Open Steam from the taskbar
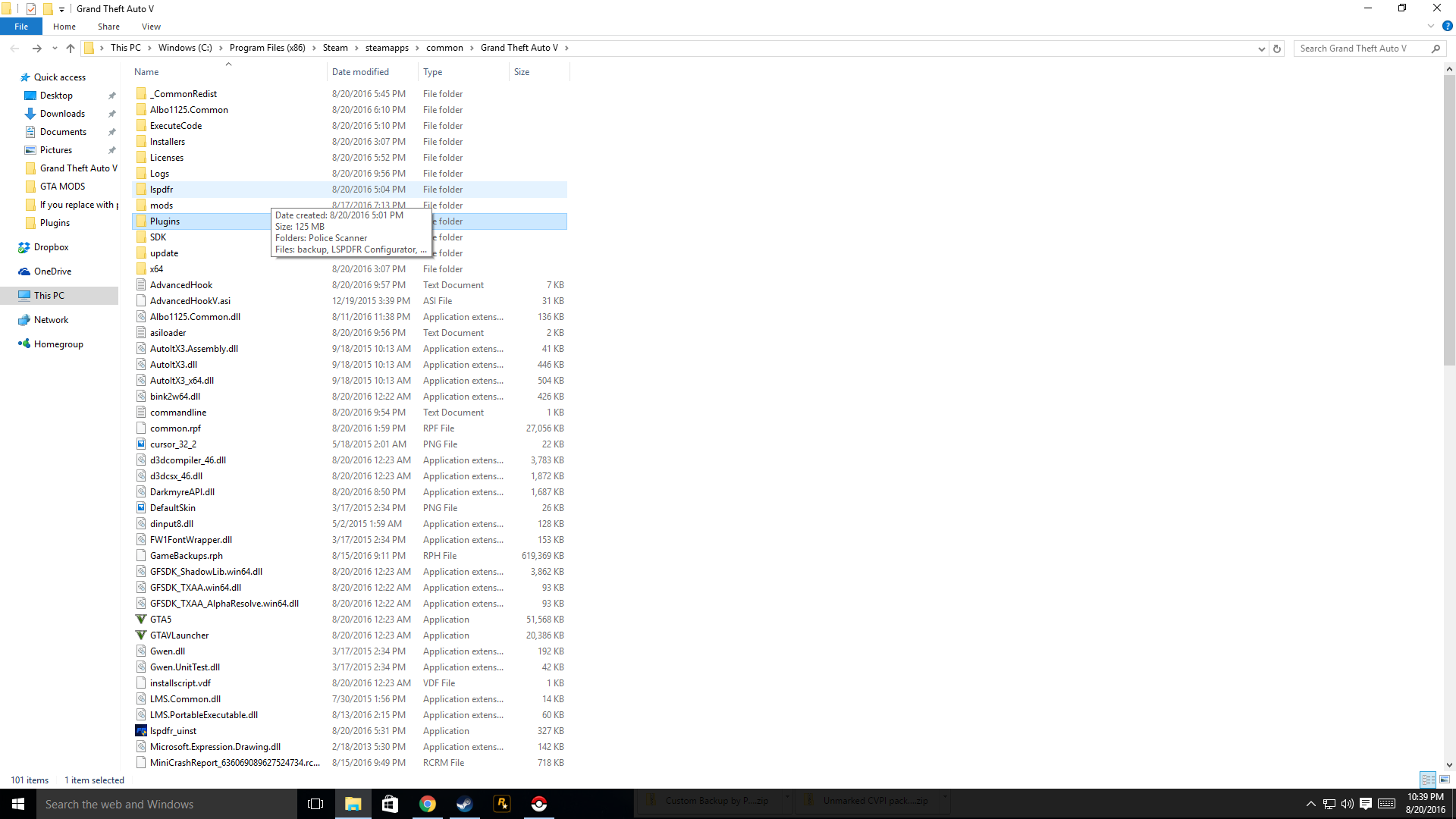 (464, 804)
